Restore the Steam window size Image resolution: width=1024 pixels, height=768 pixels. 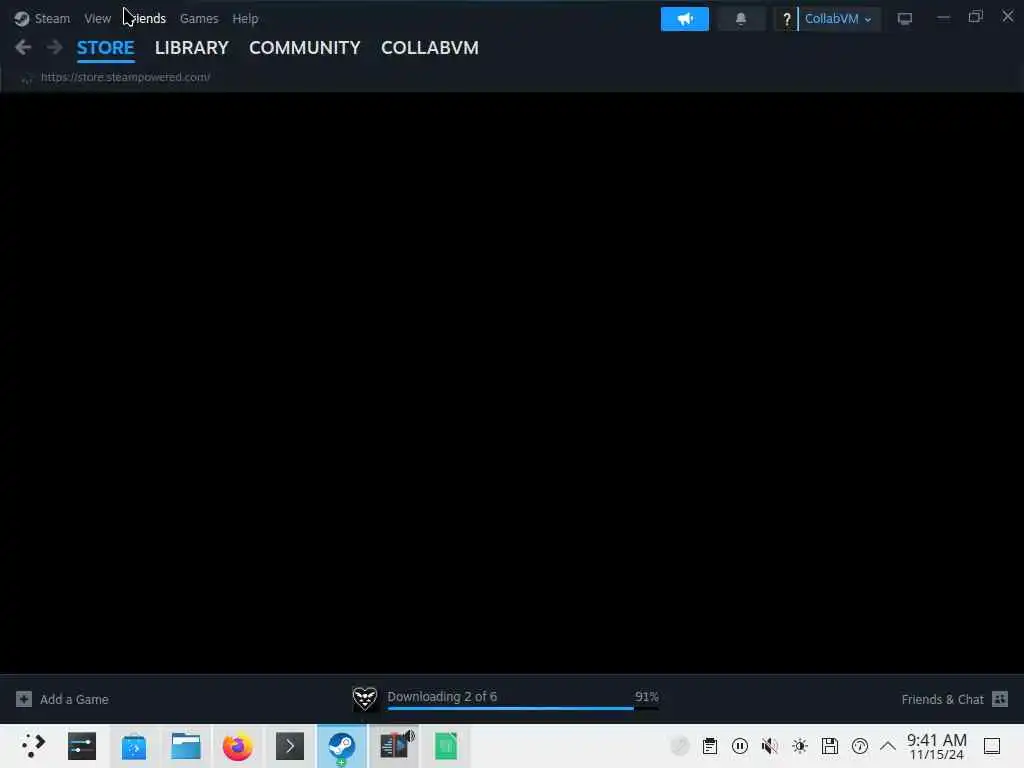coord(975,17)
